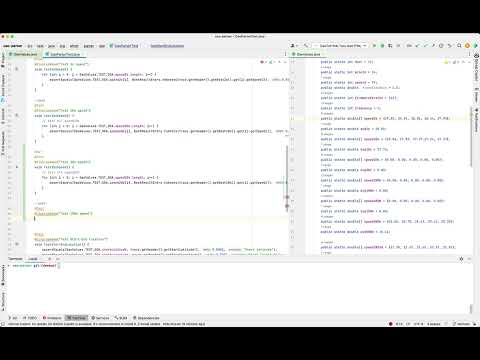Grab the terminal panel scrollbar
Screen dimensions: 480x360
pos(471,309)
